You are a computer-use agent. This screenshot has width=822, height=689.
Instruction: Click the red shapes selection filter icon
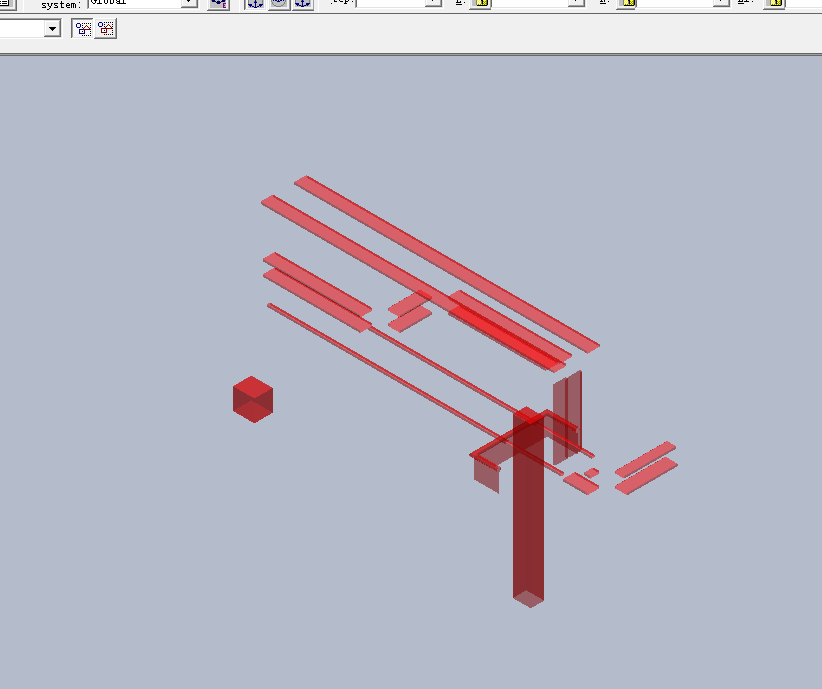(106, 28)
